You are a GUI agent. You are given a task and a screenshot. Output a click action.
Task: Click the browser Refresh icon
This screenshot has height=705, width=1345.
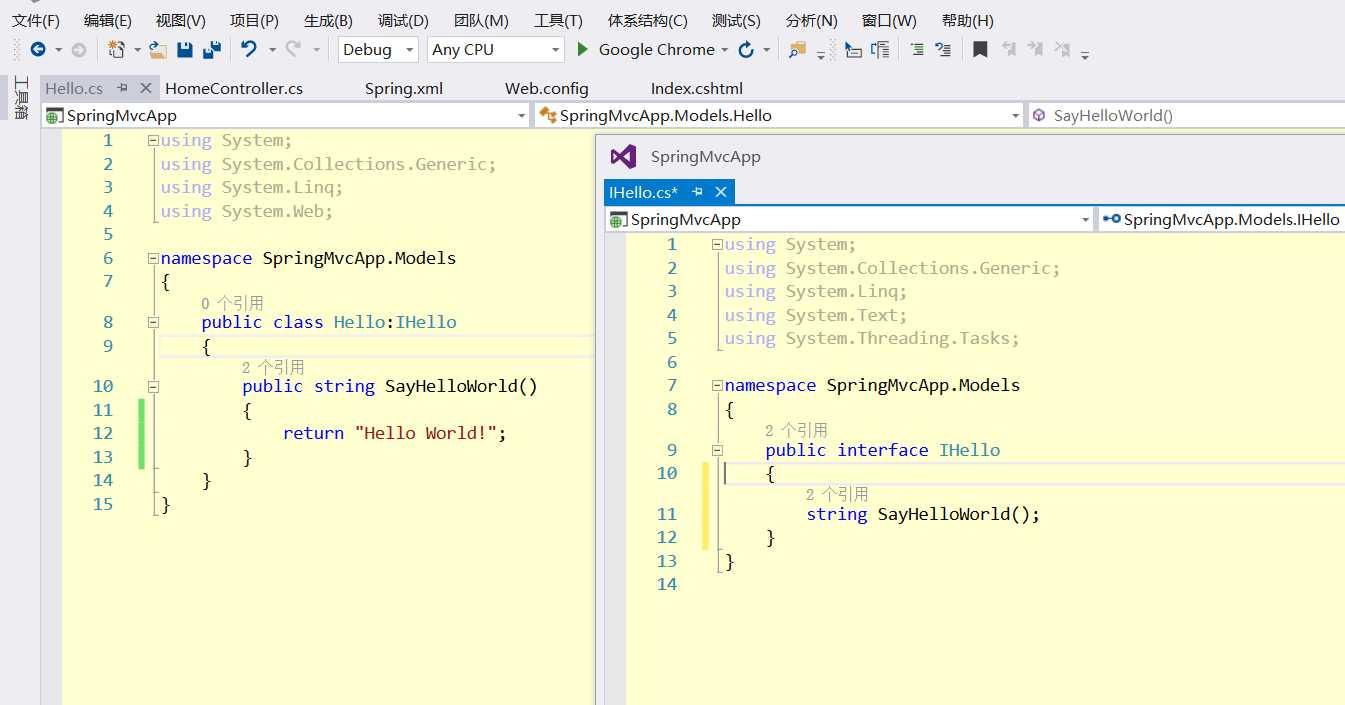pyautogui.click(x=746, y=49)
